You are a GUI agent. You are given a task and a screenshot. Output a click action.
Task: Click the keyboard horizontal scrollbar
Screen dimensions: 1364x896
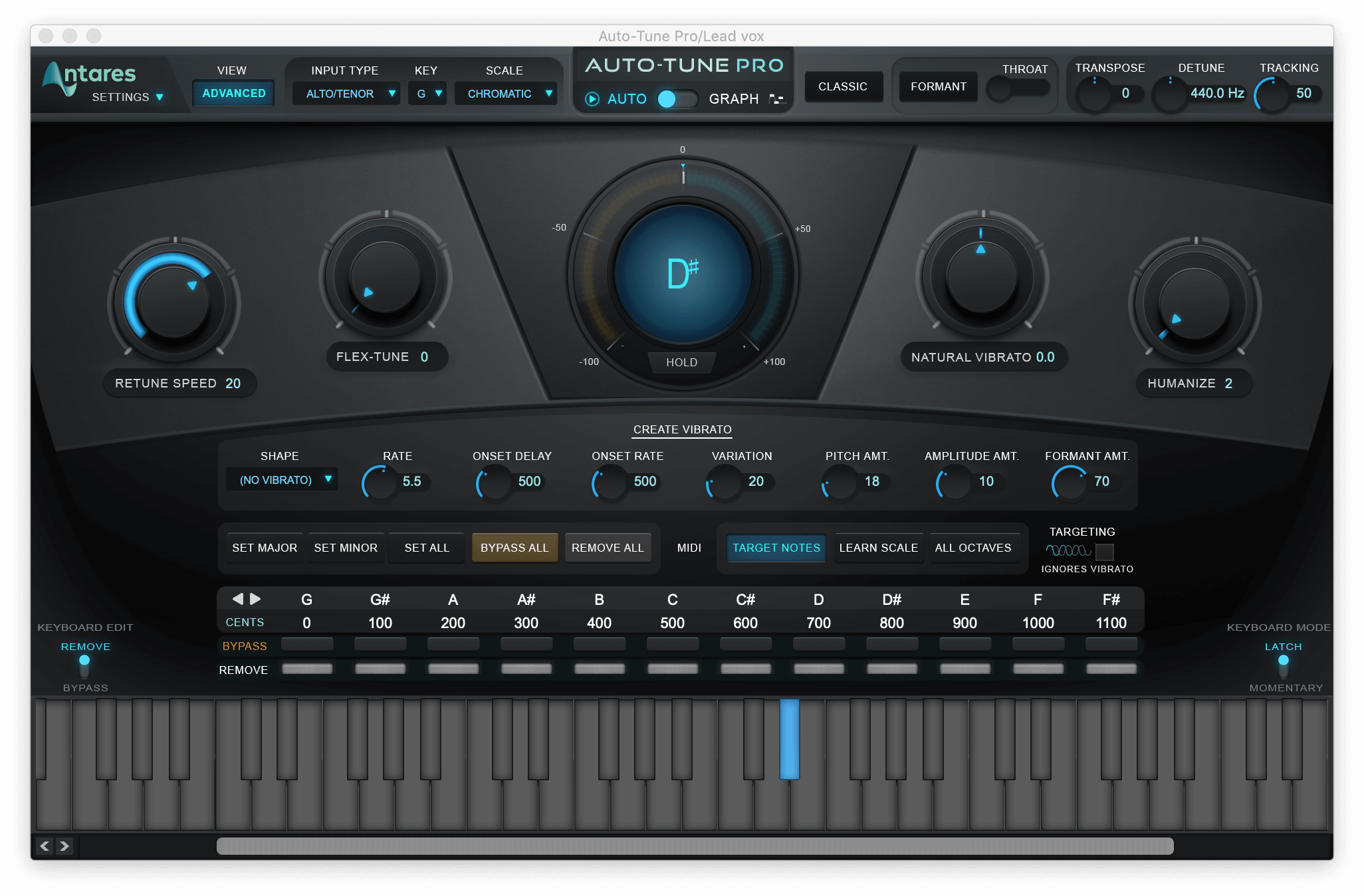coord(695,846)
